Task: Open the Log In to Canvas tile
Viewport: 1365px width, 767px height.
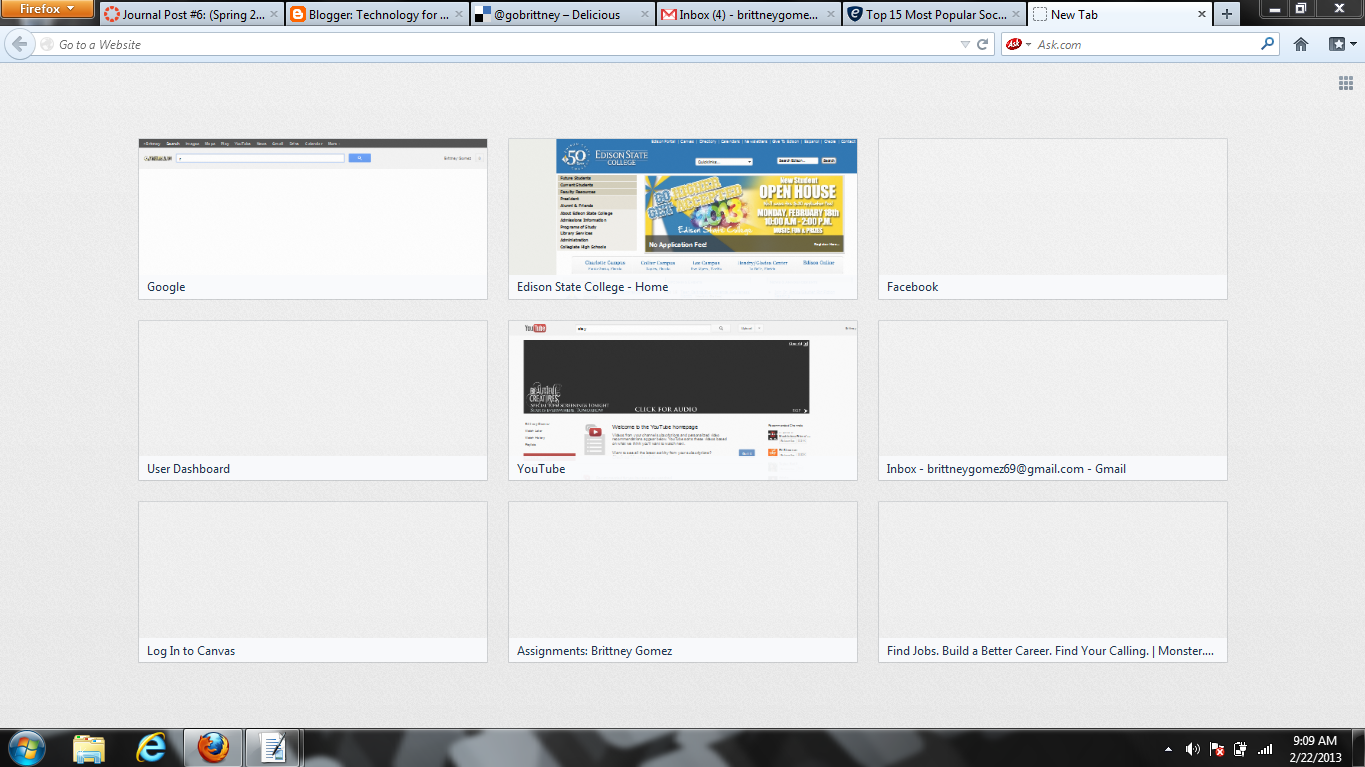Action: pyautogui.click(x=313, y=582)
